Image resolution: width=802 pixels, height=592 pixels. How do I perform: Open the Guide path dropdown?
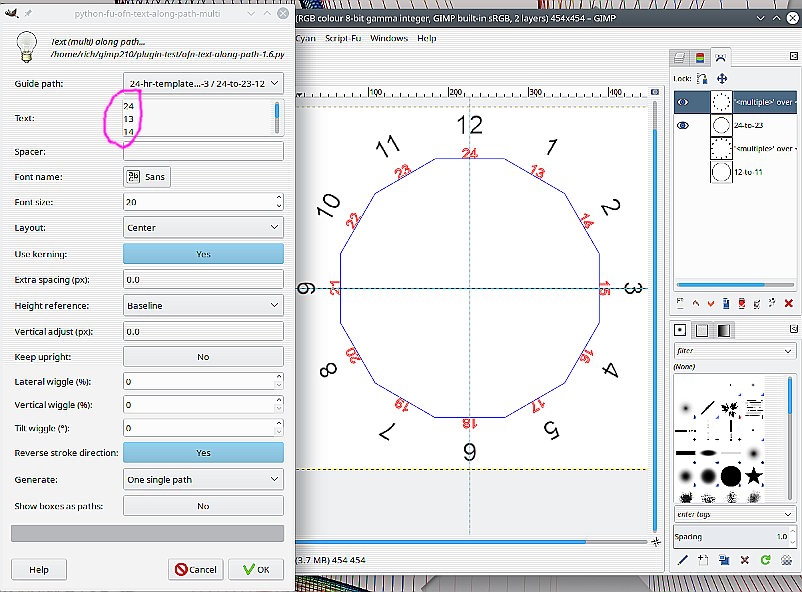pyautogui.click(x=203, y=83)
